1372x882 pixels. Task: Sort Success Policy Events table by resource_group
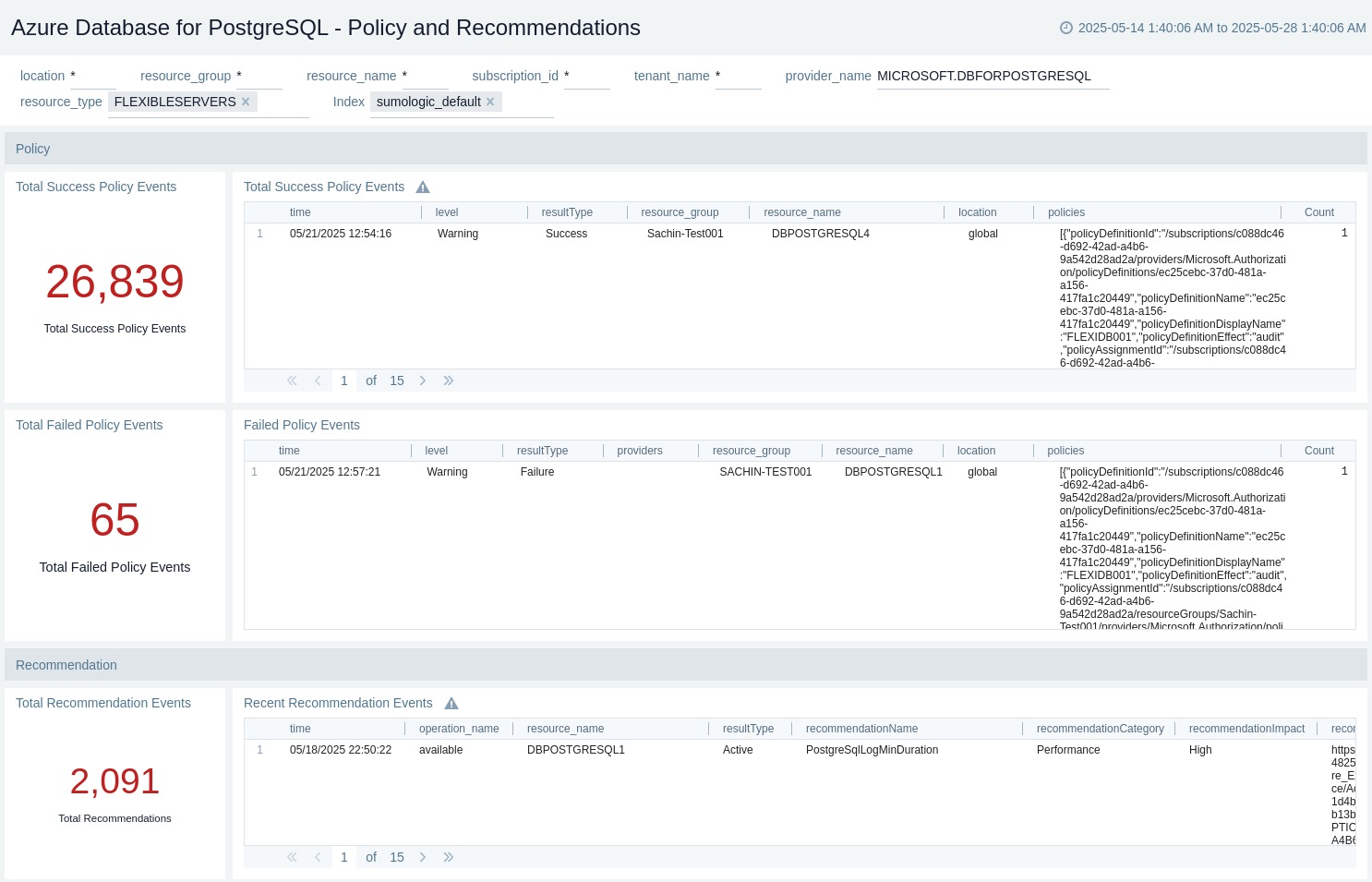pyautogui.click(x=680, y=212)
